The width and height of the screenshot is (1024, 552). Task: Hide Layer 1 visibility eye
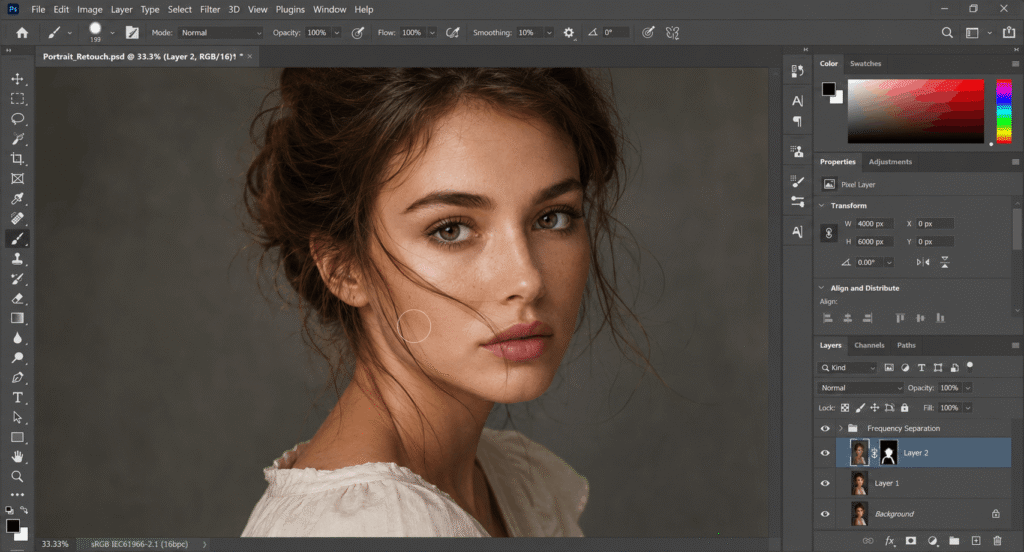coord(825,483)
